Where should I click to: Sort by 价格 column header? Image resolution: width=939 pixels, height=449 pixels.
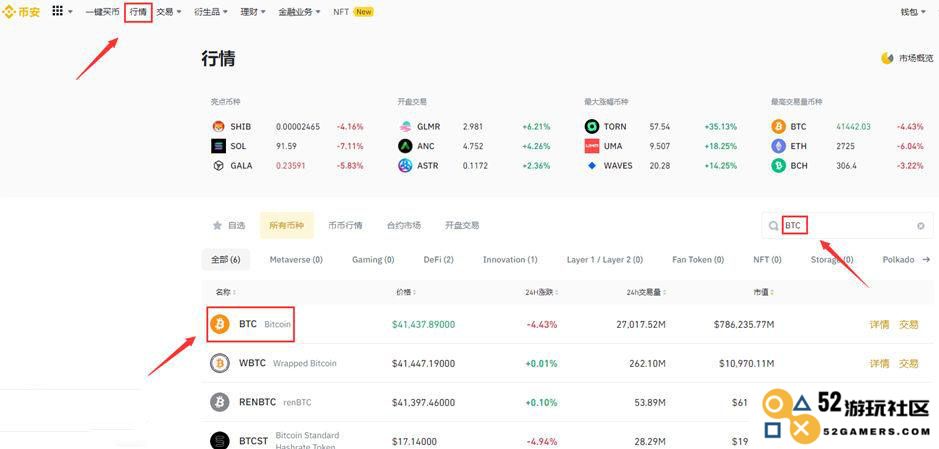click(405, 292)
